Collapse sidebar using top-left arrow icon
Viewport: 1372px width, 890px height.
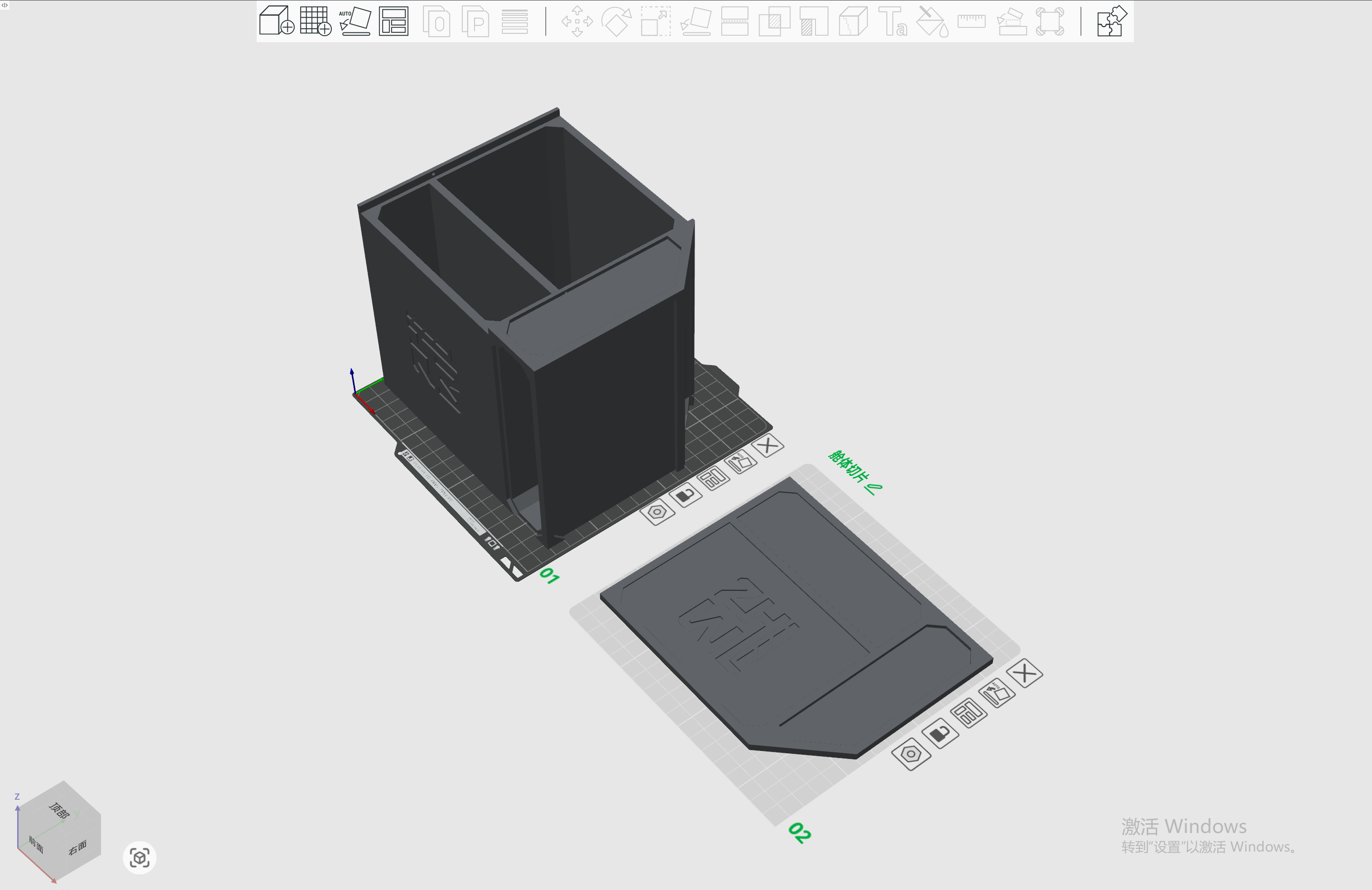[x=5, y=5]
